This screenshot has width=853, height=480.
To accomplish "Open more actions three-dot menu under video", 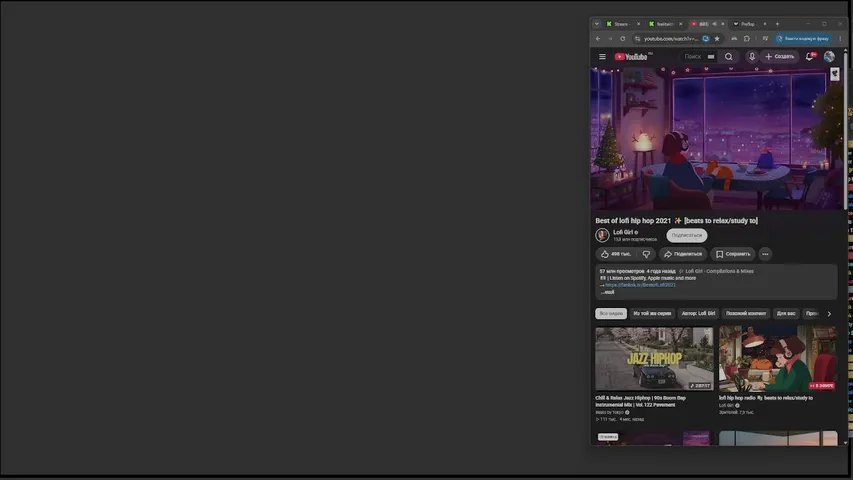I will coord(765,254).
